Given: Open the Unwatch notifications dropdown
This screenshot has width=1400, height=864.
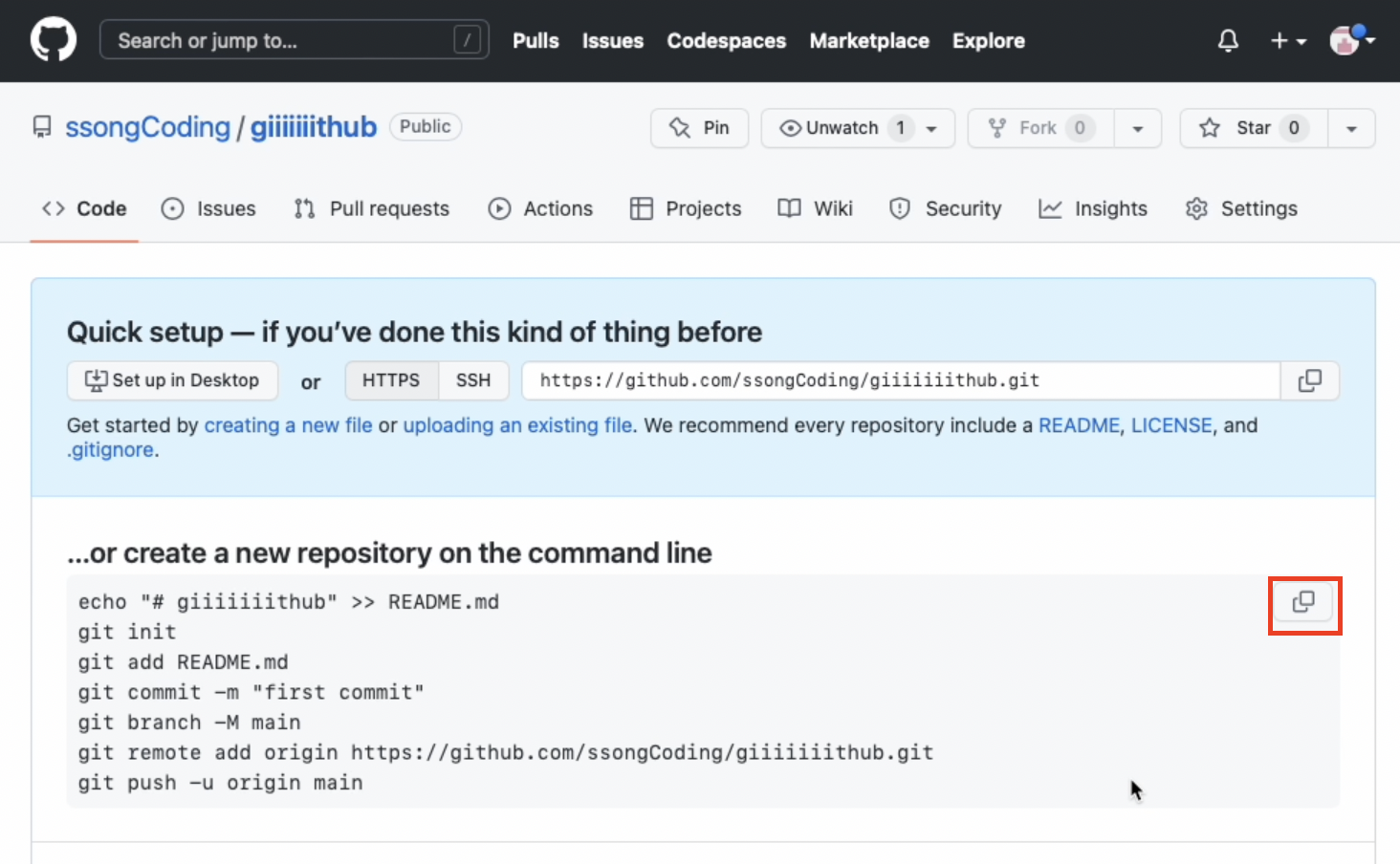Looking at the screenshot, I should (858, 128).
